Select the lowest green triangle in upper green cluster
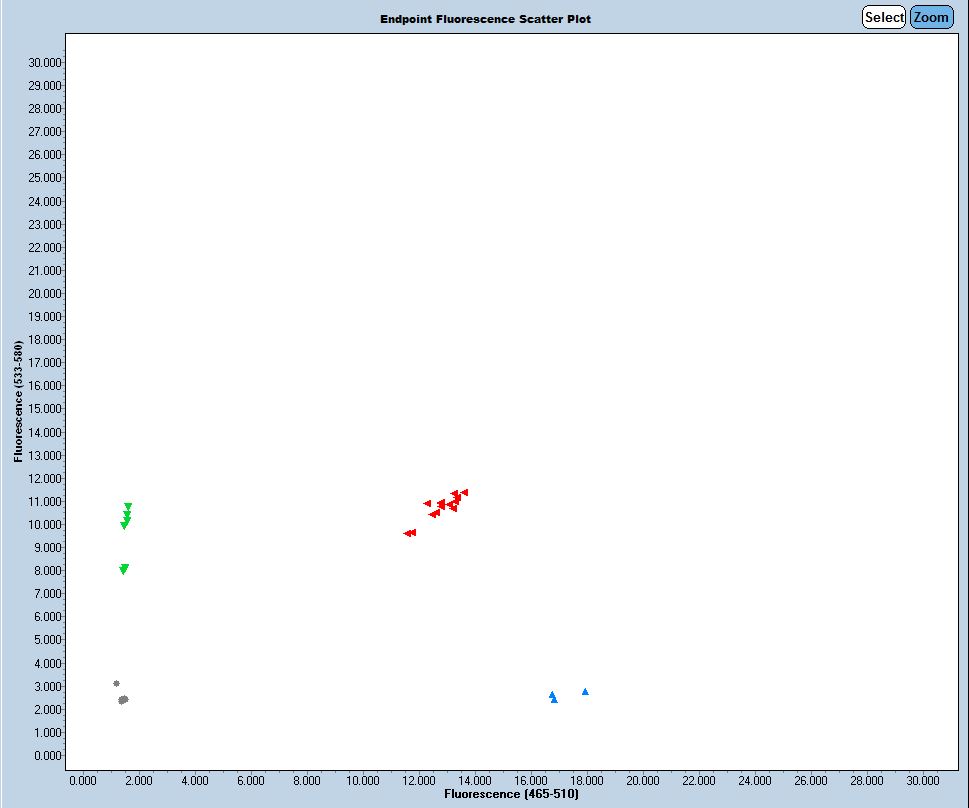969x808 pixels. (x=124, y=525)
